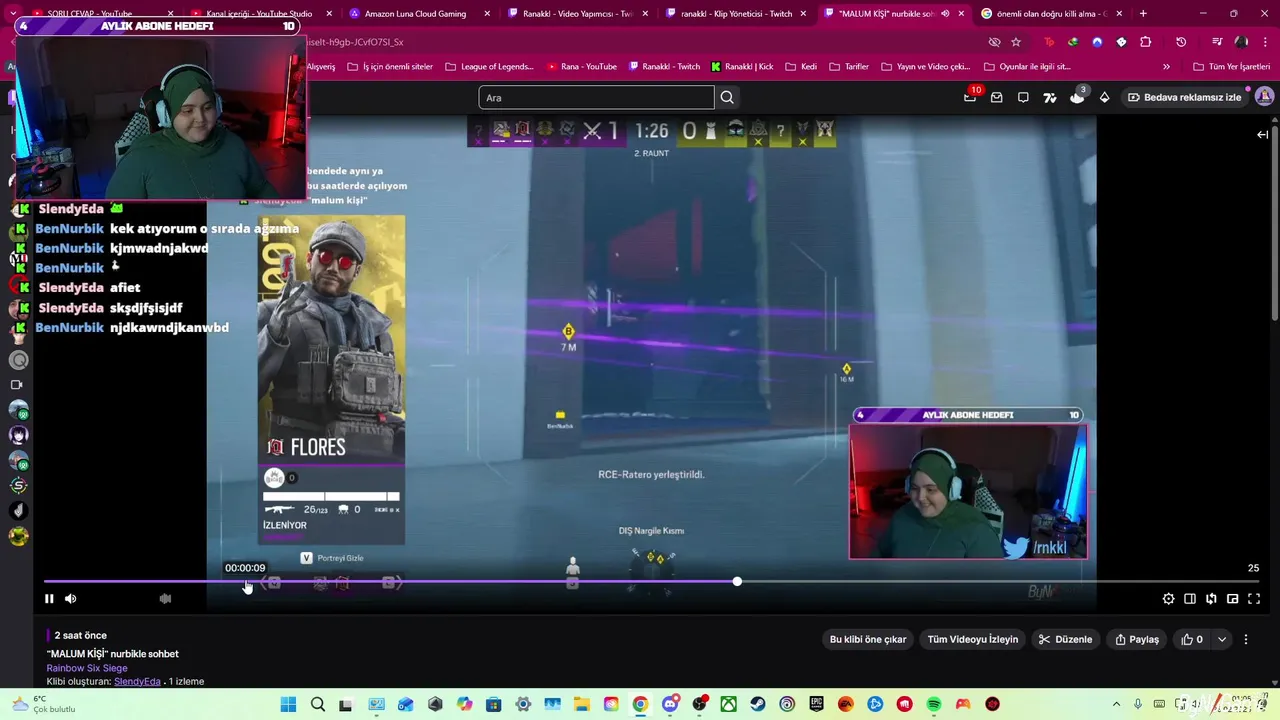Open Twitch notifications inbox icon
The height and width of the screenshot is (720, 1280).
coord(997,97)
